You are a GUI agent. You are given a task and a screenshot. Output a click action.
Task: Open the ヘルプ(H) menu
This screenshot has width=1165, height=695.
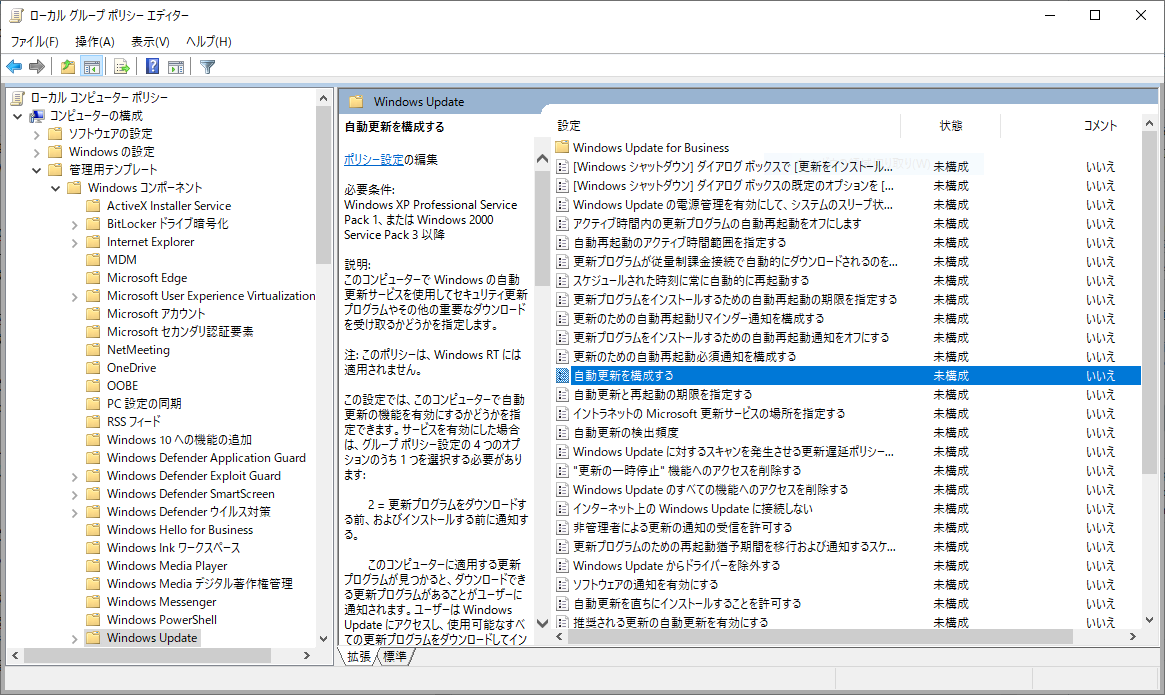(x=209, y=42)
